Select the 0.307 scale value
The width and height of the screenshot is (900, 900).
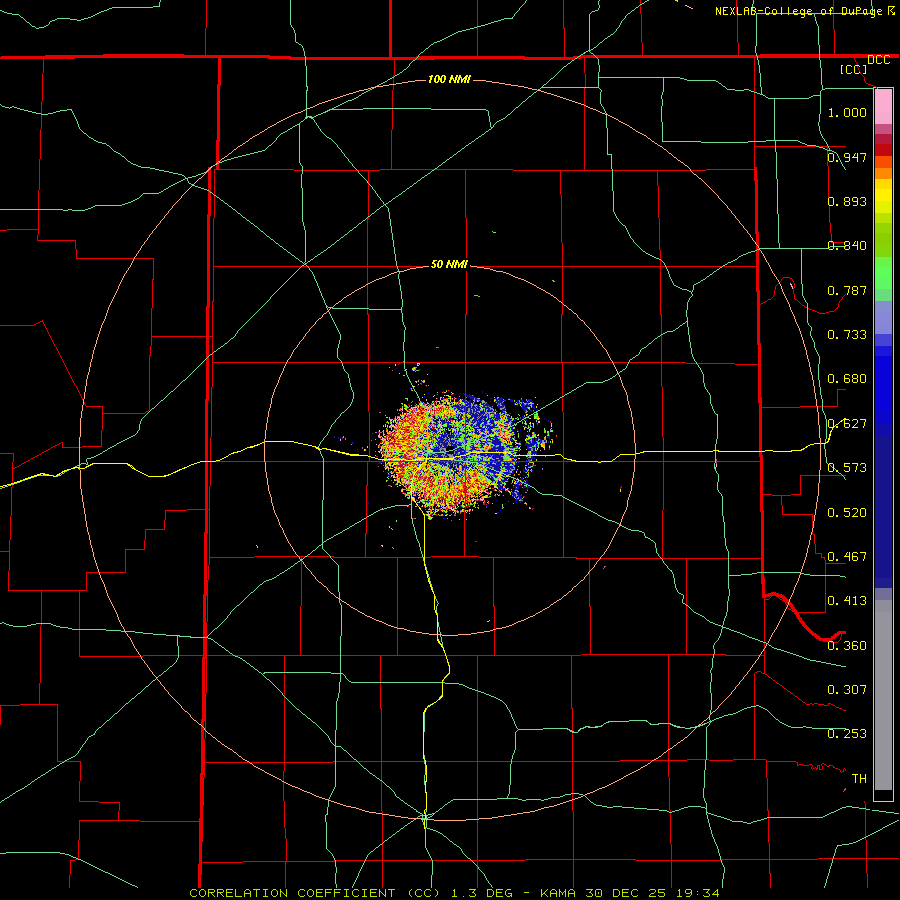coord(847,690)
